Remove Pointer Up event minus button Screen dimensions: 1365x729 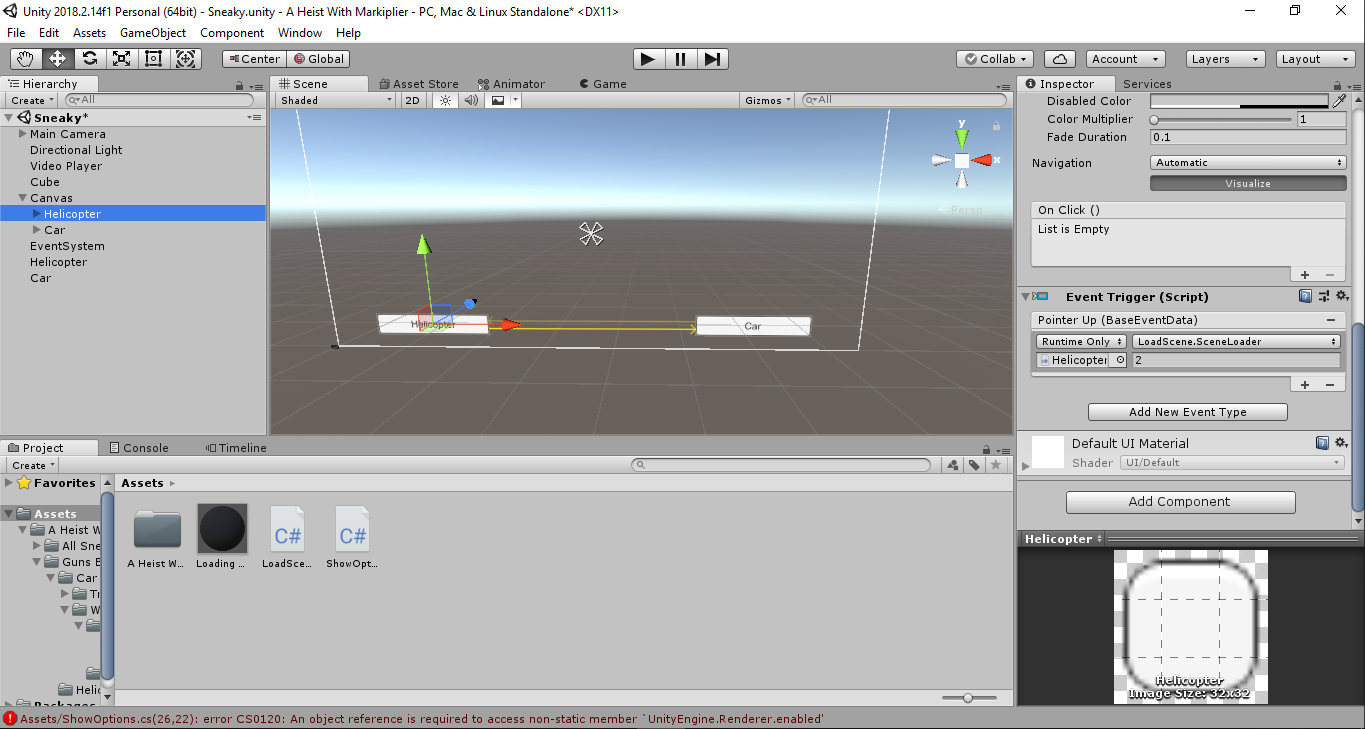point(1331,321)
